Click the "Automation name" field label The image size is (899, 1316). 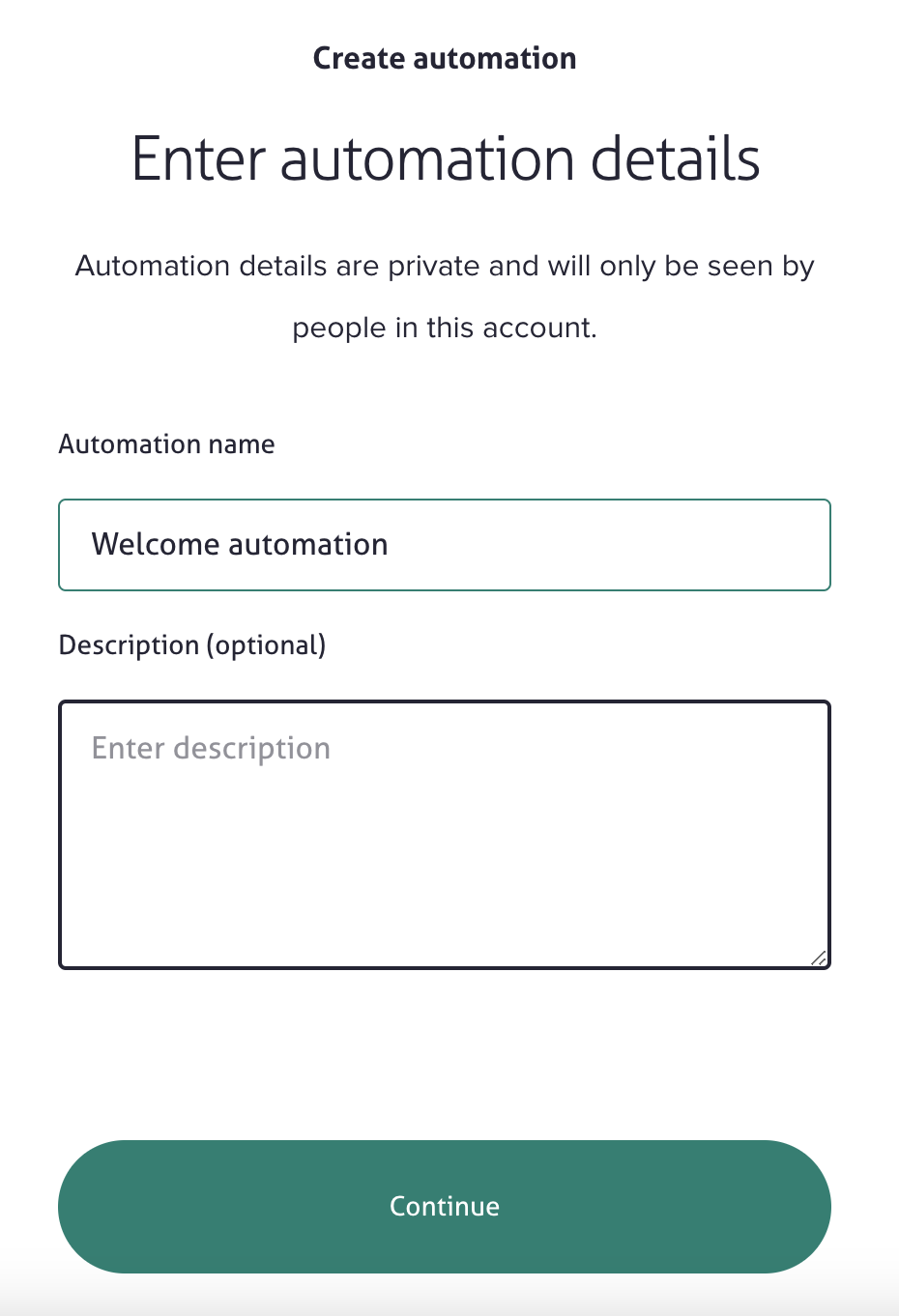click(166, 444)
